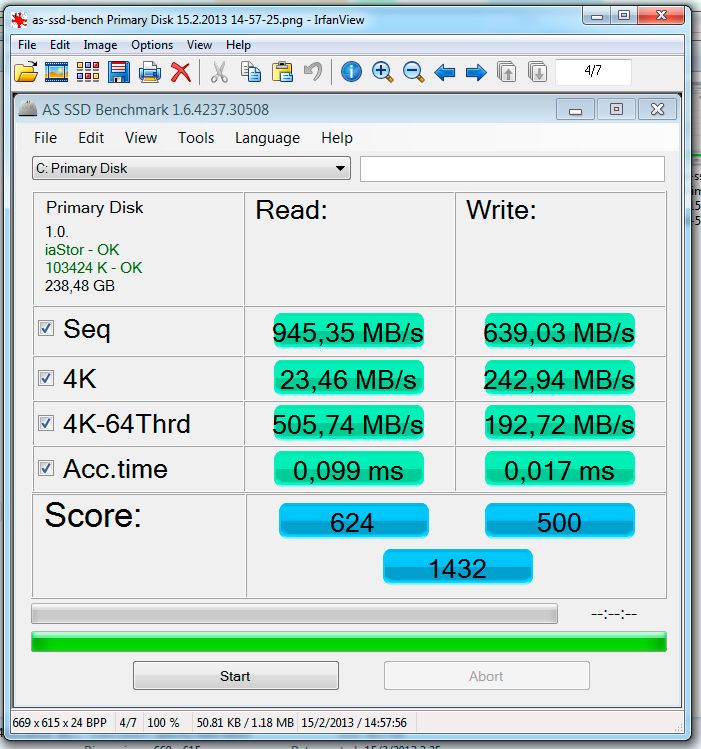Click 4K-64Thrd write value 192,72 MB/s
Screen dimensions: 701x749
coord(559,423)
